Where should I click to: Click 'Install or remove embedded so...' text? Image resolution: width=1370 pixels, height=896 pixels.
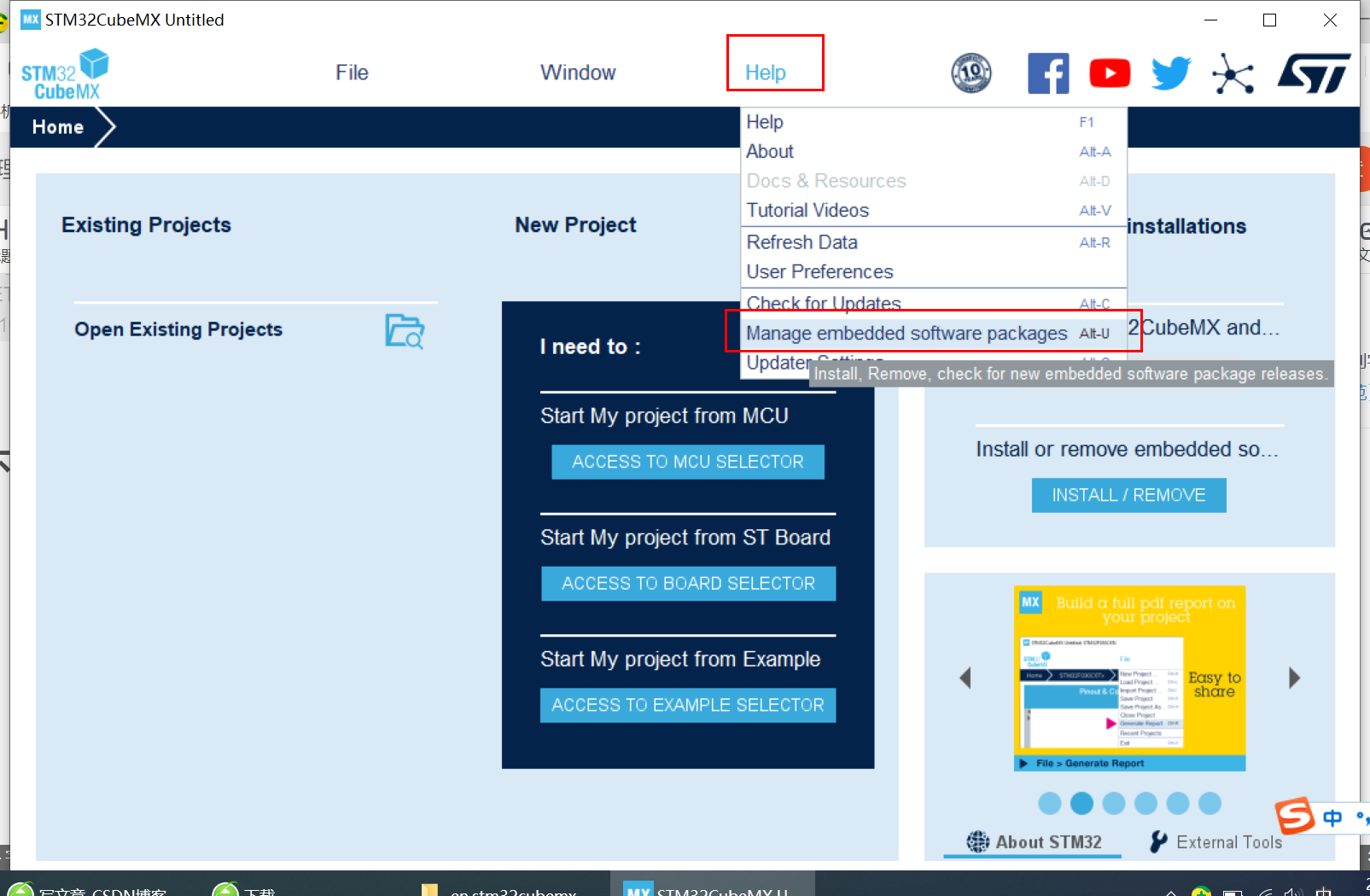click(1128, 449)
